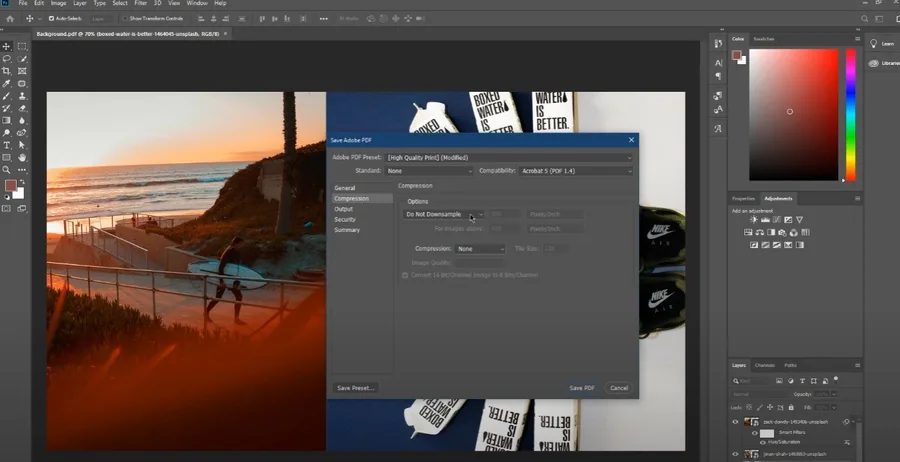
Task: Enable Show Transform Controls checkbox
Action: point(125,18)
